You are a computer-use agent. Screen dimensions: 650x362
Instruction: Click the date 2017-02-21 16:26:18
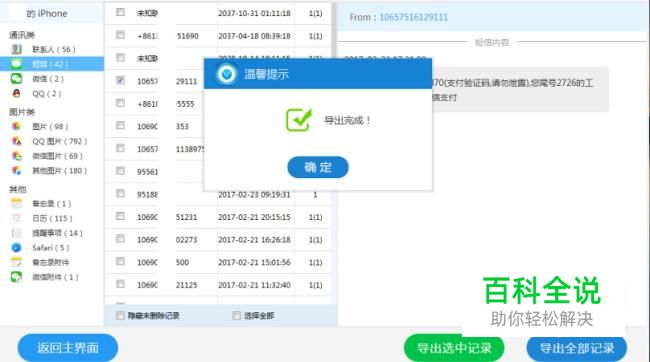[254, 240]
